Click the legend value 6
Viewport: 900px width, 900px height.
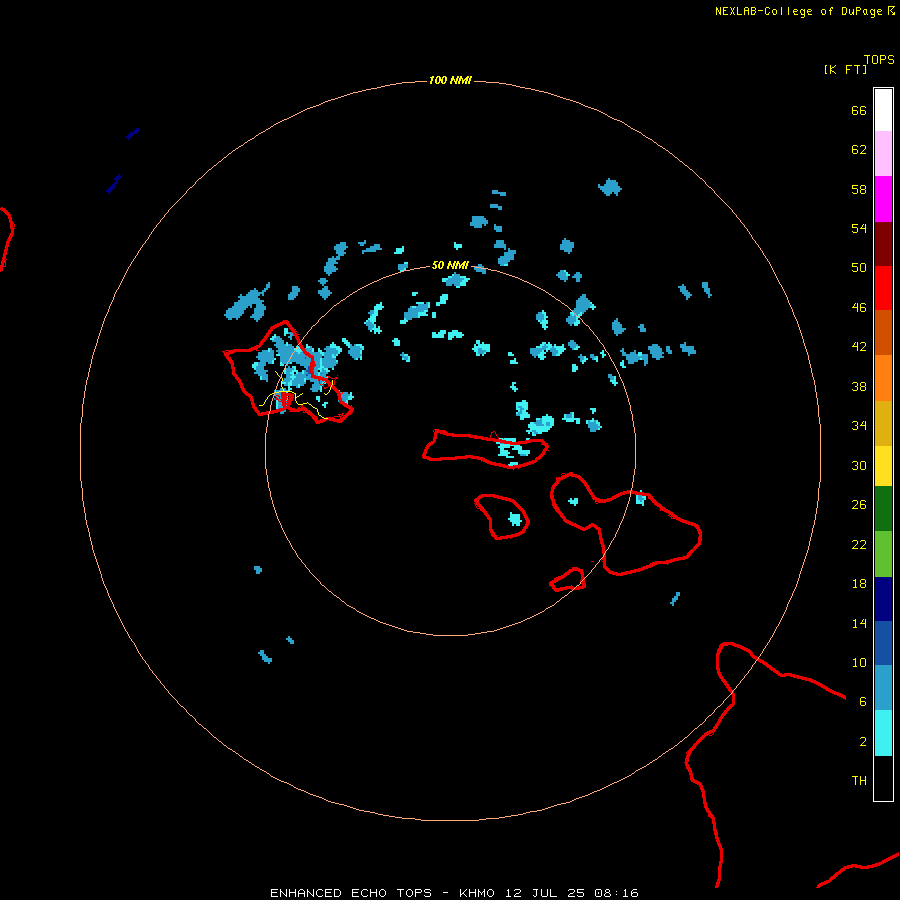[x=863, y=702]
